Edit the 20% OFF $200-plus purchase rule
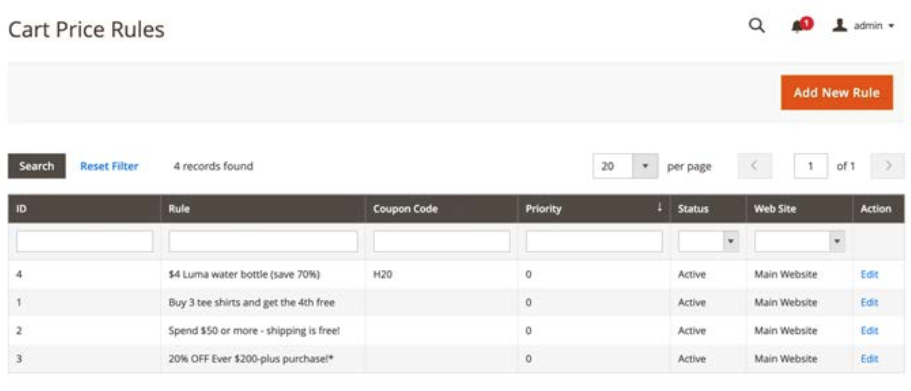911x391 pixels. click(869, 358)
